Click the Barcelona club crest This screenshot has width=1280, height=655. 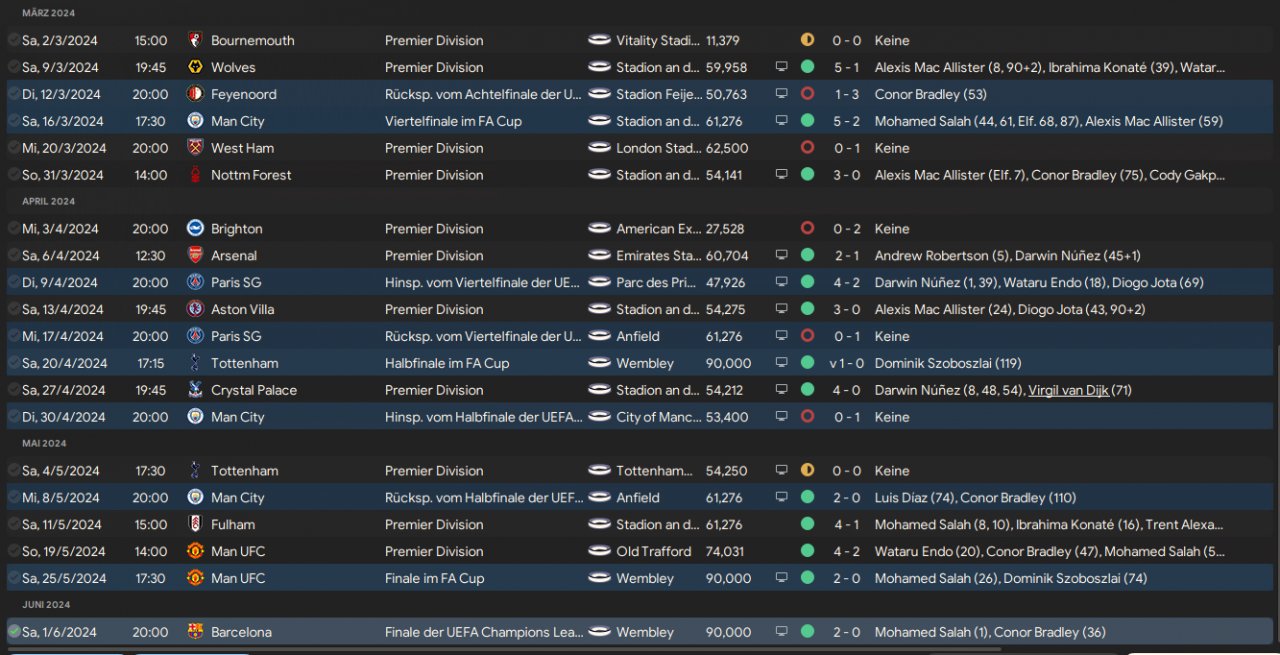(x=195, y=632)
